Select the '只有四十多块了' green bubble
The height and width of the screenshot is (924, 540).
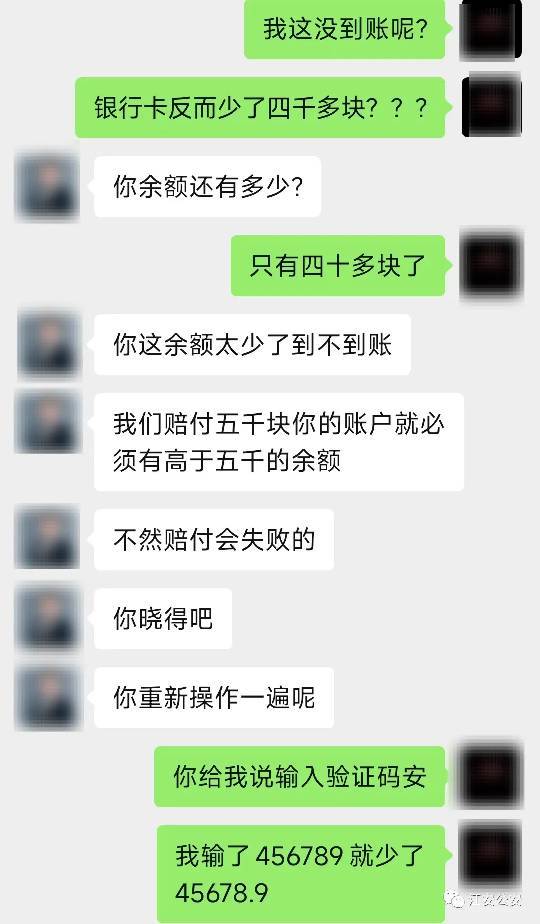(338, 265)
